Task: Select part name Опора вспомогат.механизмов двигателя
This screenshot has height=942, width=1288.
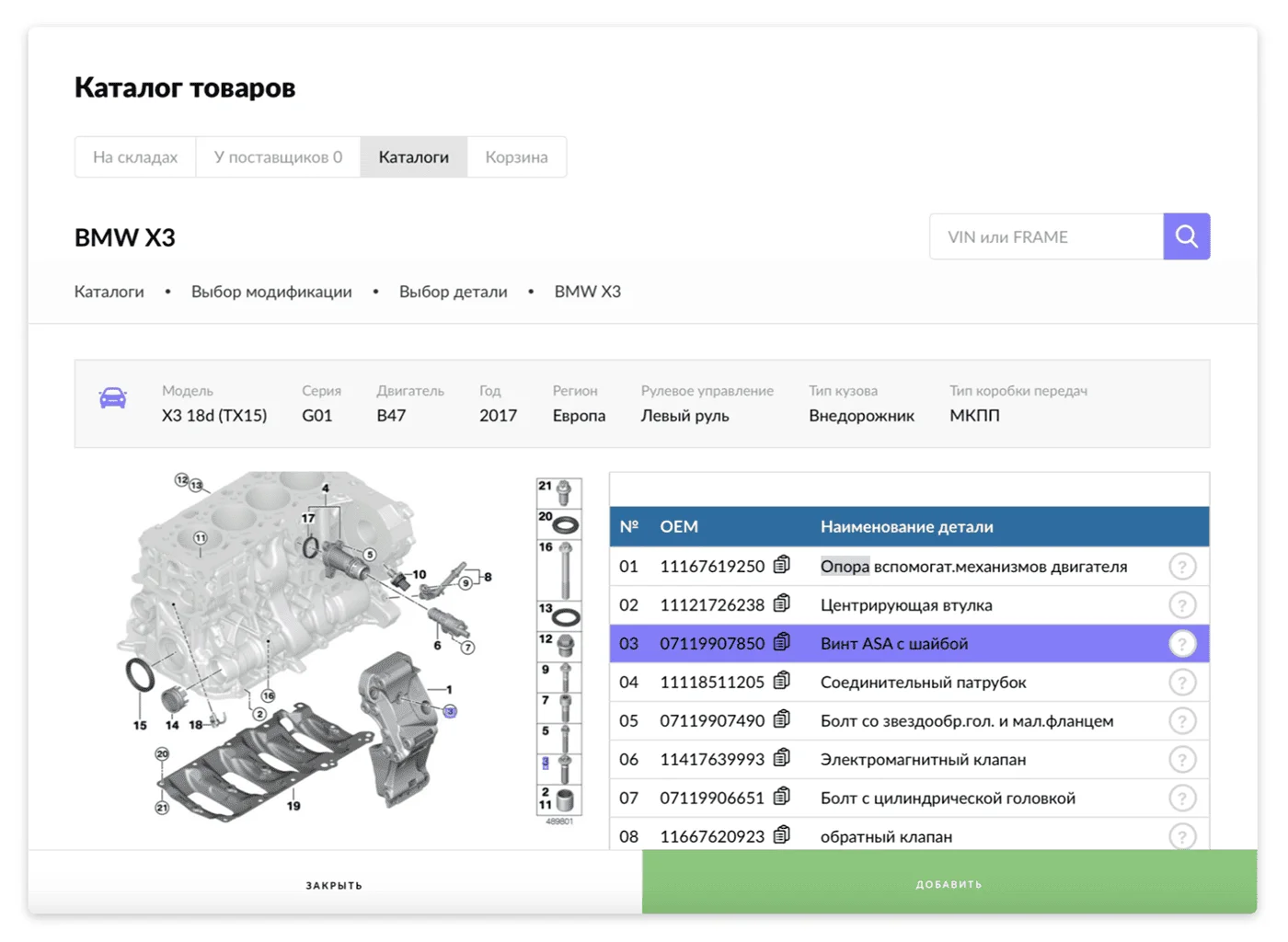Action: point(973,567)
